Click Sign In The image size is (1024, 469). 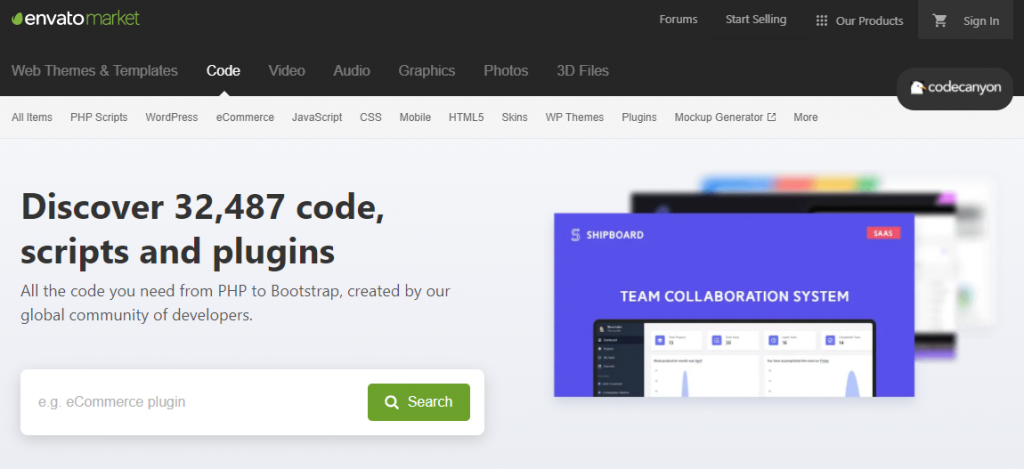click(981, 21)
